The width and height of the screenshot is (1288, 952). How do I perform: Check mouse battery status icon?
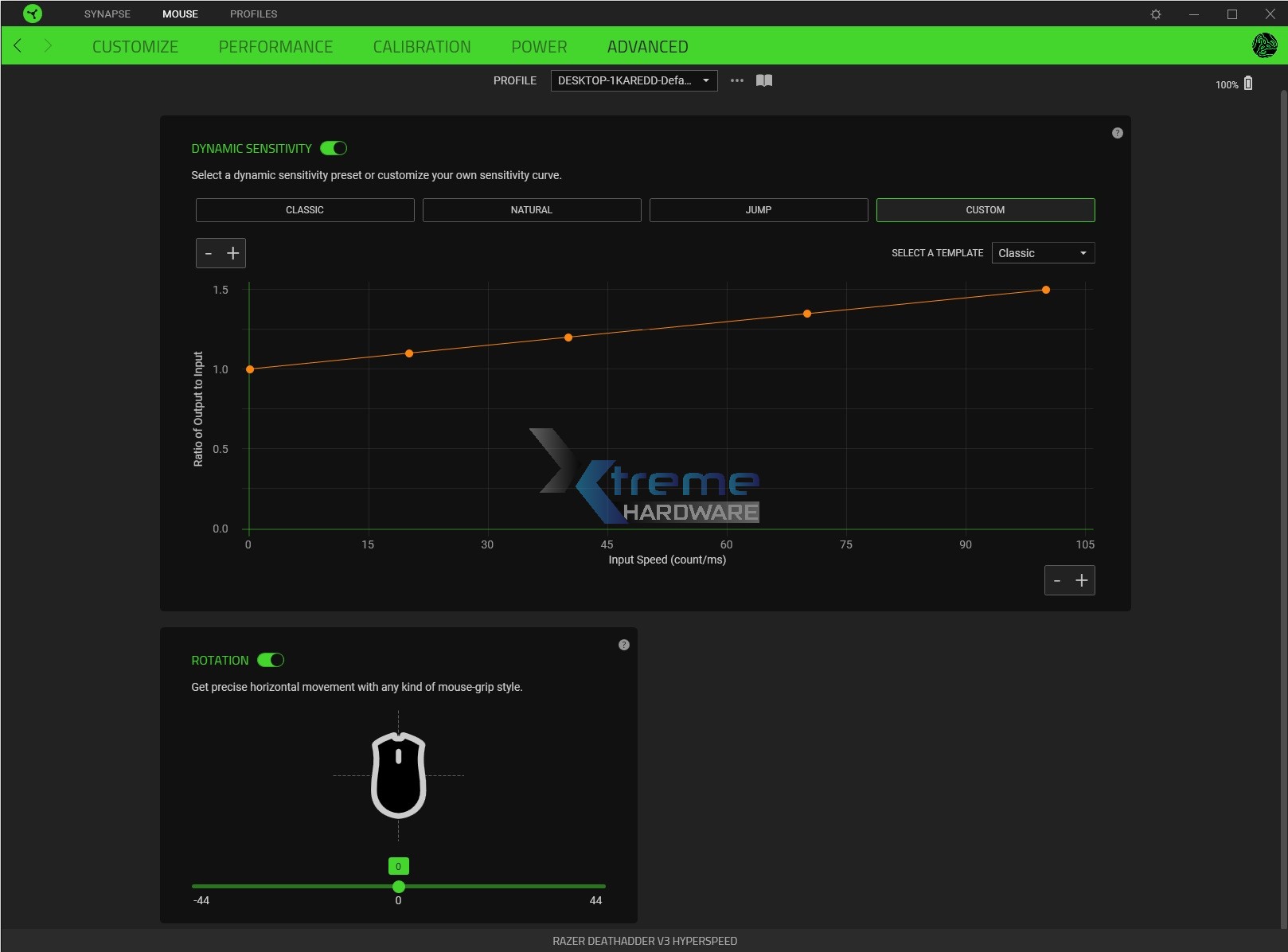point(1248,83)
